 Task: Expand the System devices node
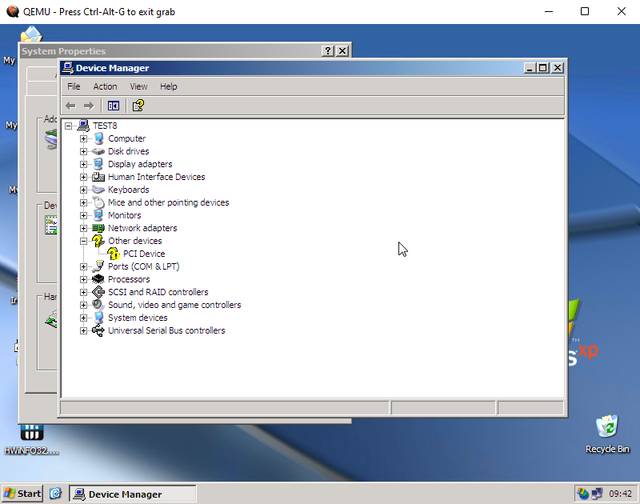84,318
